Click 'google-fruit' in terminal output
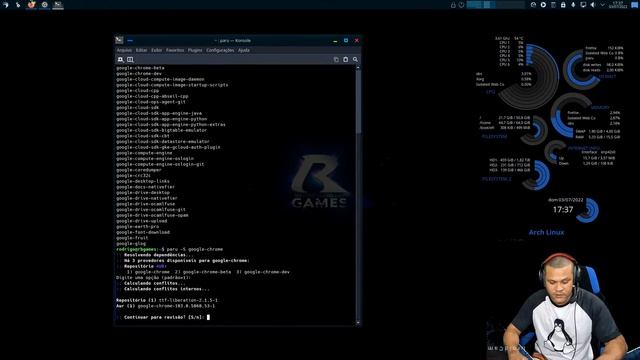Screen dimensions: 640x360 click(132, 238)
